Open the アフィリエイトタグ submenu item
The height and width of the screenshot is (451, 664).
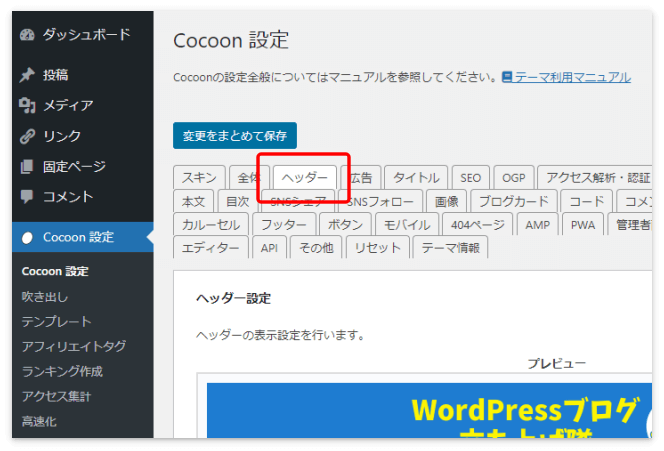74,346
